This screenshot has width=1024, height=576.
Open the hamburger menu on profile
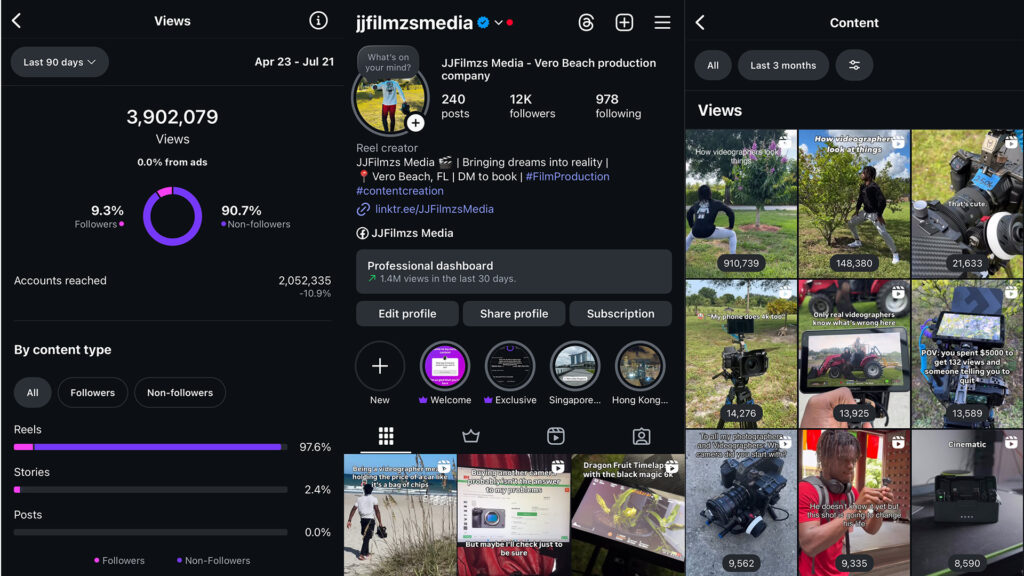pyautogui.click(x=662, y=22)
